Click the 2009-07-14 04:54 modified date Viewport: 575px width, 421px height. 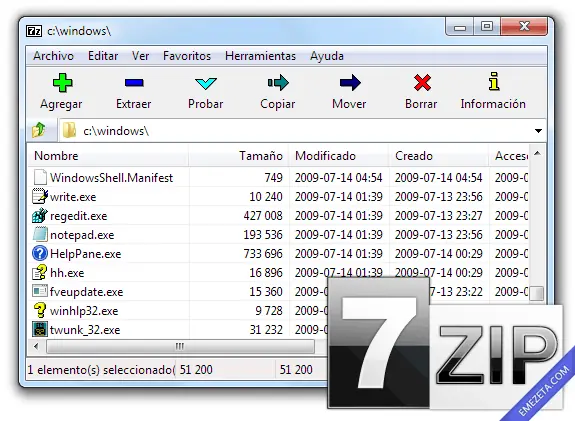(x=339, y=177)
